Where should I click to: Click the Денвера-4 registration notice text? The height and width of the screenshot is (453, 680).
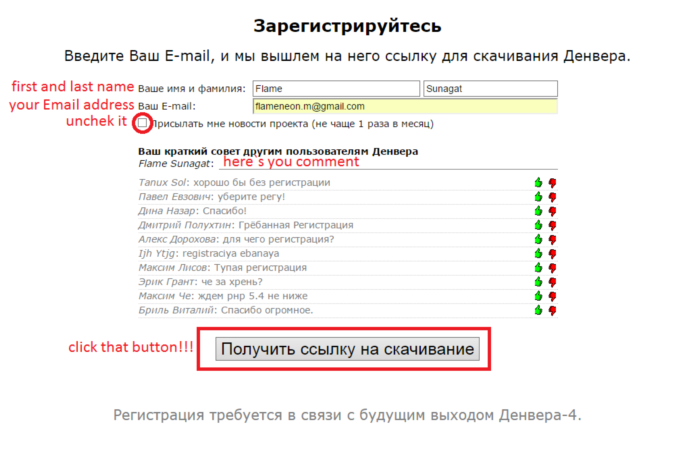(347, 415)
